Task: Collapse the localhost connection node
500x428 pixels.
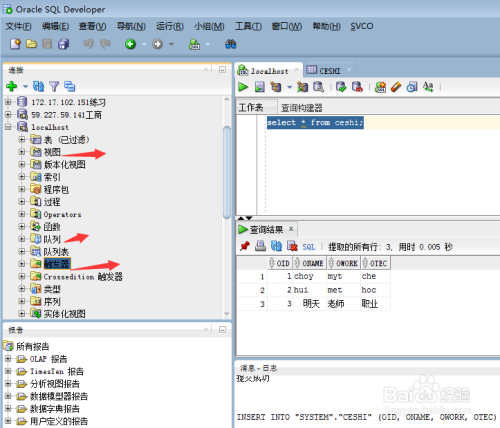Action: pyautogui.click(x=8, y=127)
